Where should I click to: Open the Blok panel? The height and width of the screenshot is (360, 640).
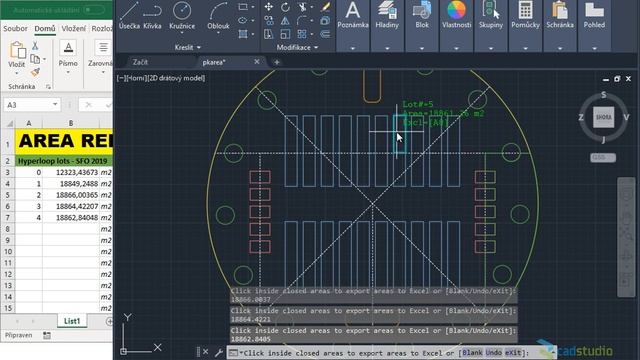(422, 25)
